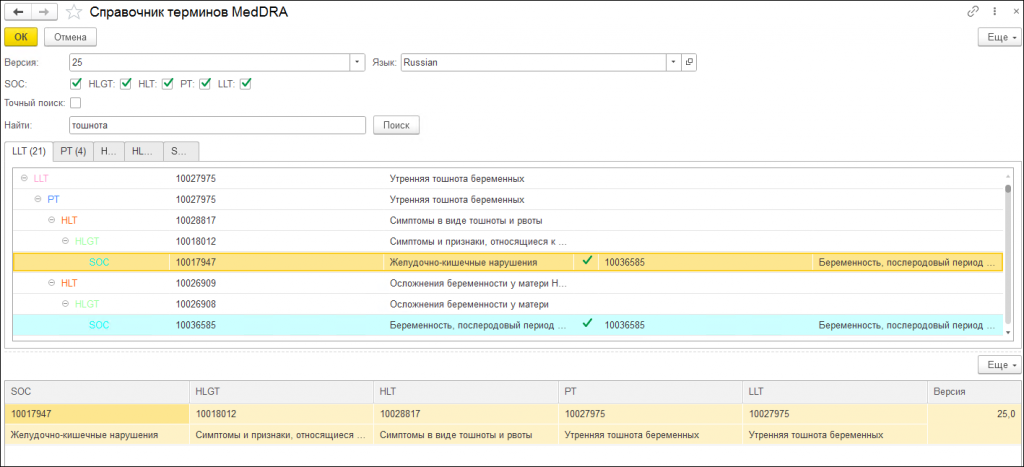
Task: Click the forward navigation arrow
Action: coord(44,12)
